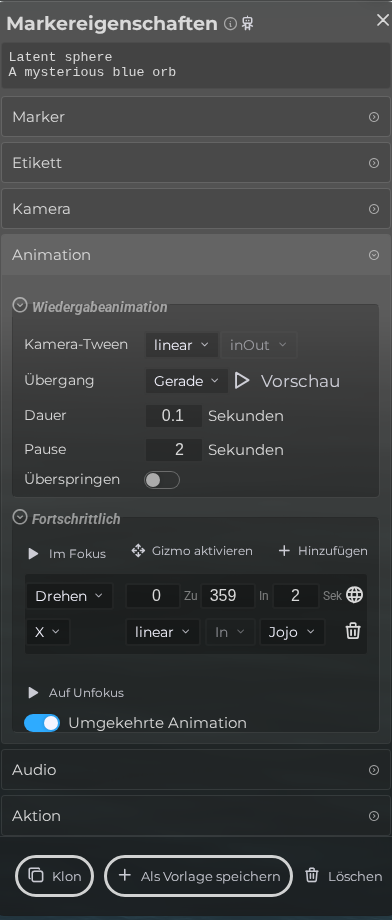Open the Jojo loop mode dropdown
The height and width of the screenshot is (920, 392).
click(292, 632)
